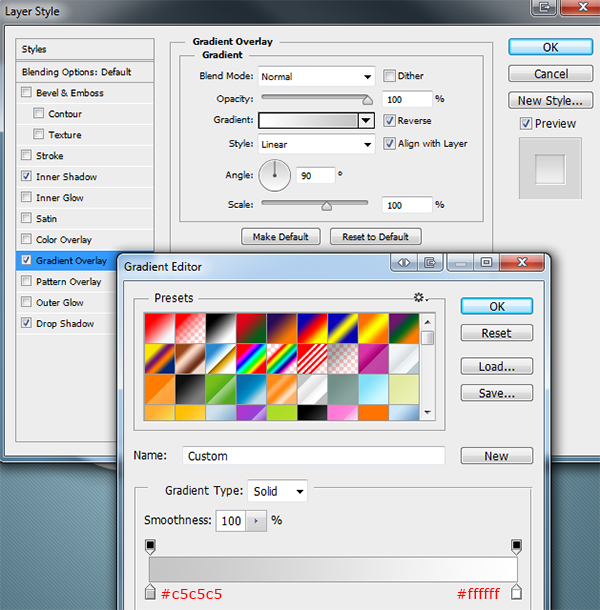Choose the copper brown preset gradient
The width and height of the screenshot is (600, 610).
pyautogui.click(x=190, y=358)
